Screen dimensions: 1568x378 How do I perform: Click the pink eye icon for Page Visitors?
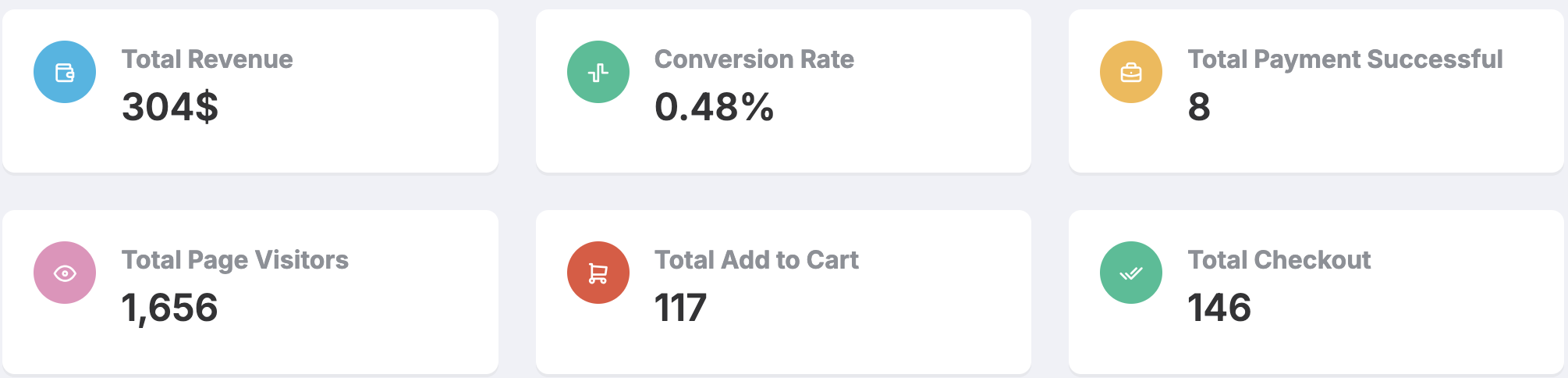(65, 273)
